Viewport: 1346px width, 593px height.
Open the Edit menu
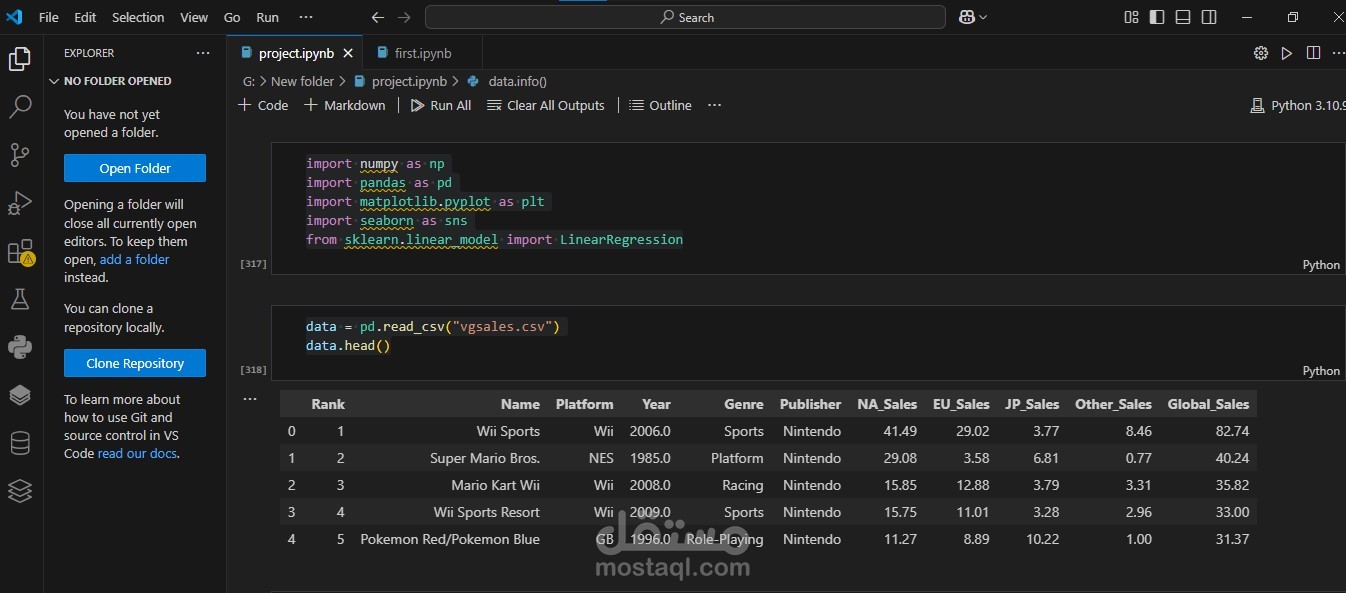coord(85,17)
